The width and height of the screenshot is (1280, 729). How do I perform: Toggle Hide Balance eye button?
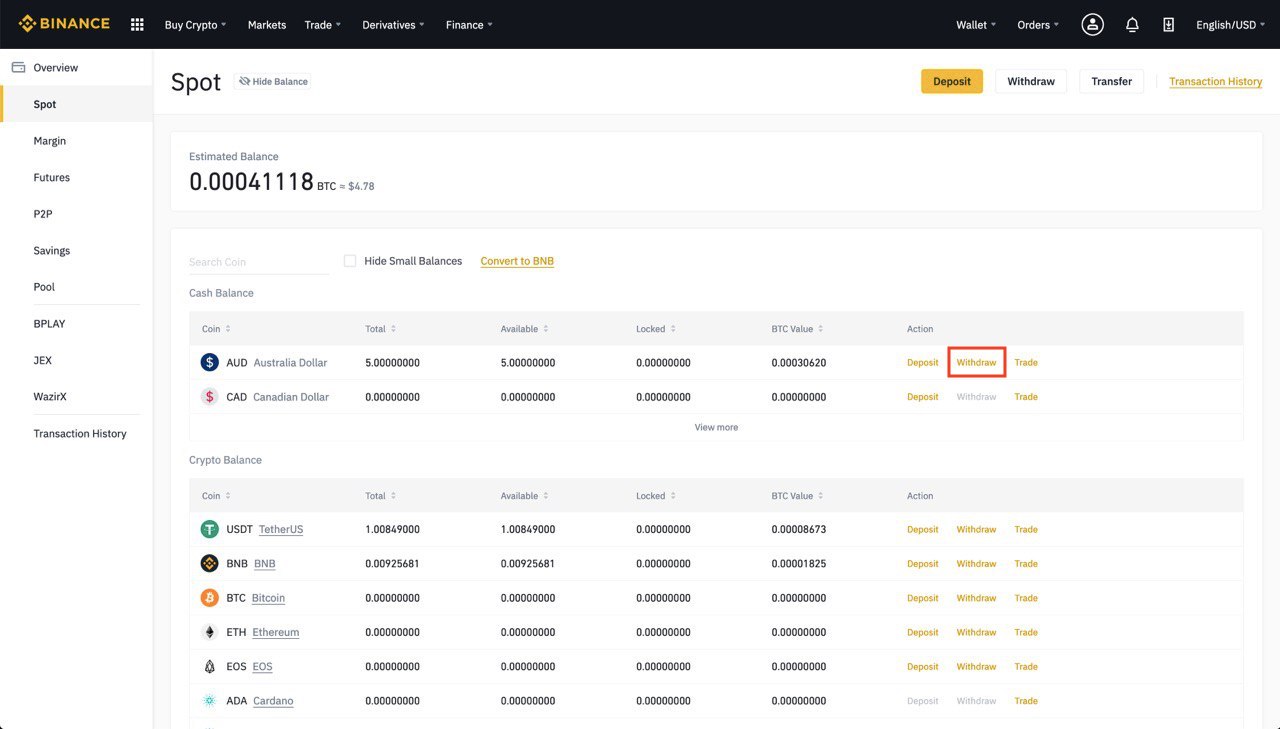click(272, 81)
